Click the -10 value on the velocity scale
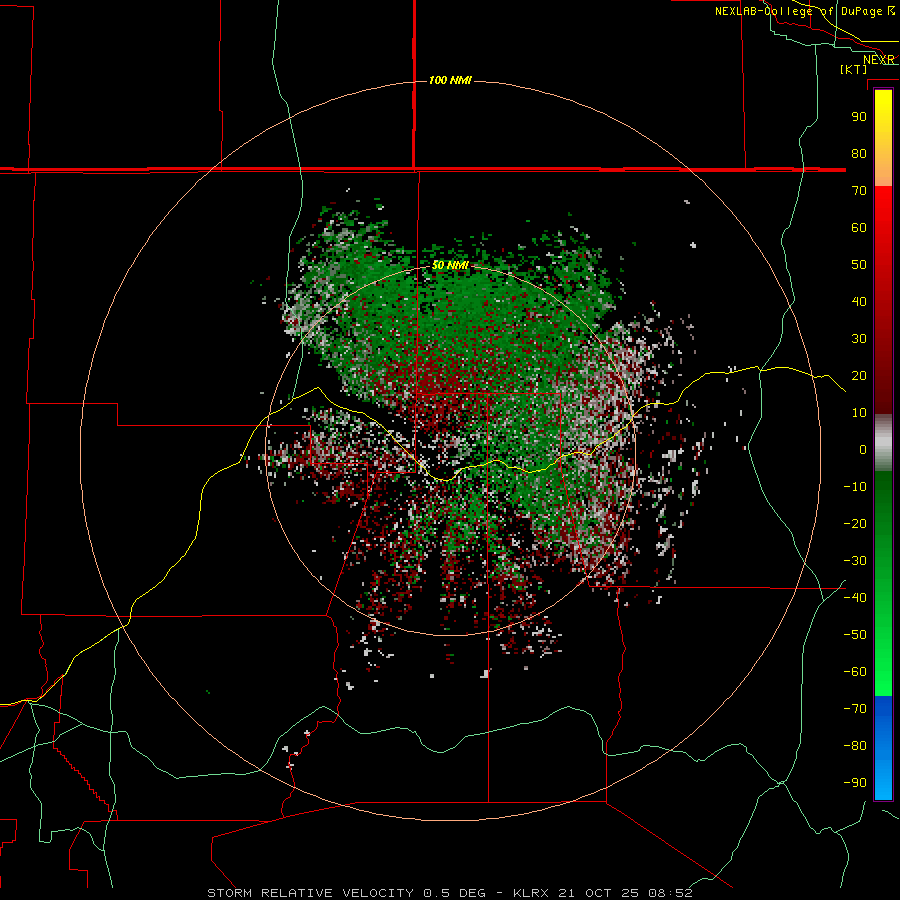Viewport: 900px width, 900px height. 855,487
